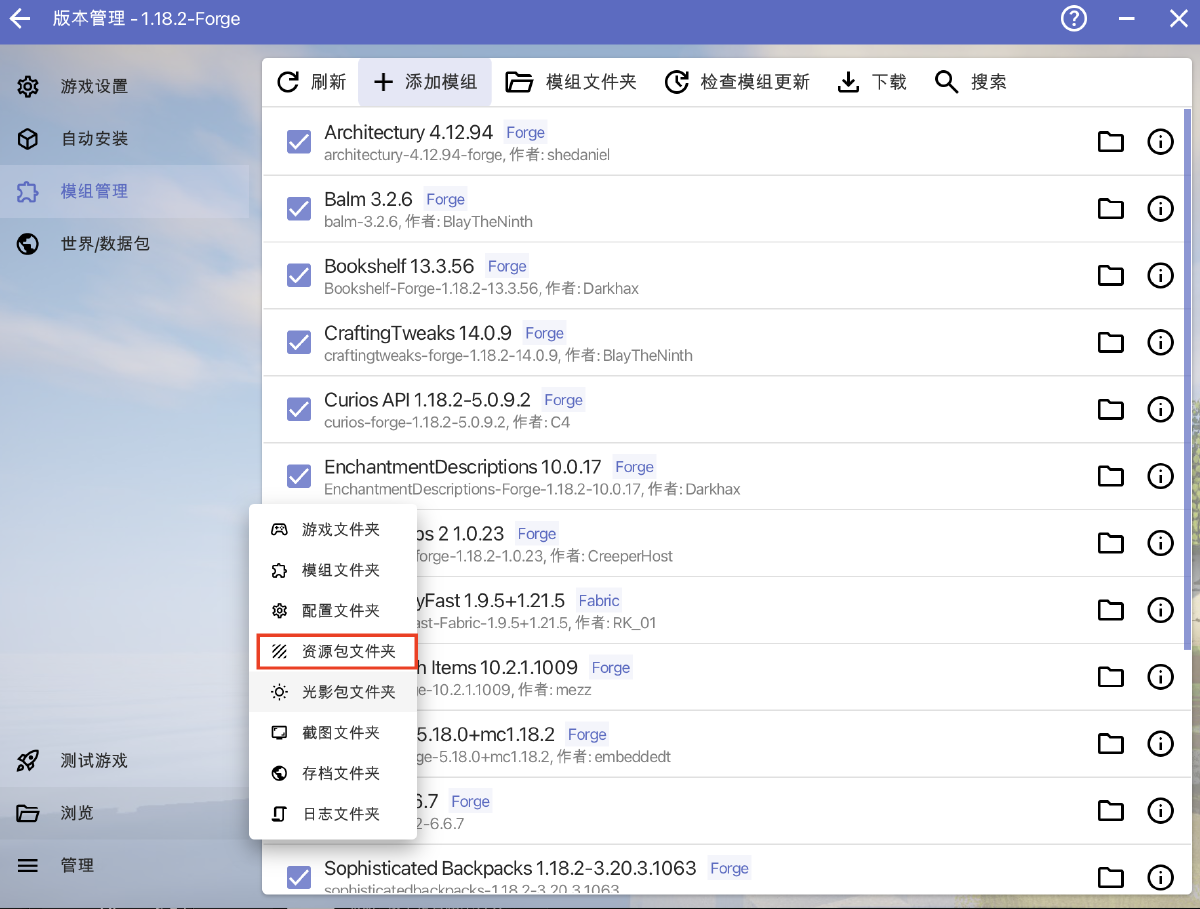Viewport: 1200px width, 909px height.
Task: Choose 光影包文件夹 in popup menu
Action: (x=335, y=692)
